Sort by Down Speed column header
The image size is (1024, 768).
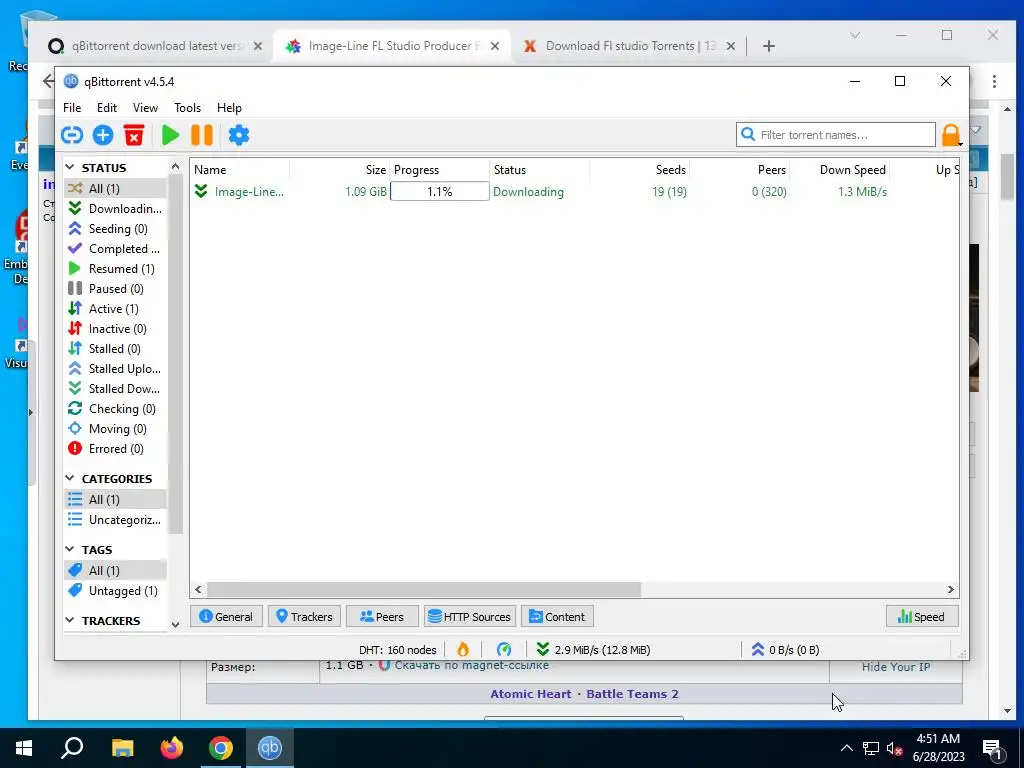click(840, 170)
